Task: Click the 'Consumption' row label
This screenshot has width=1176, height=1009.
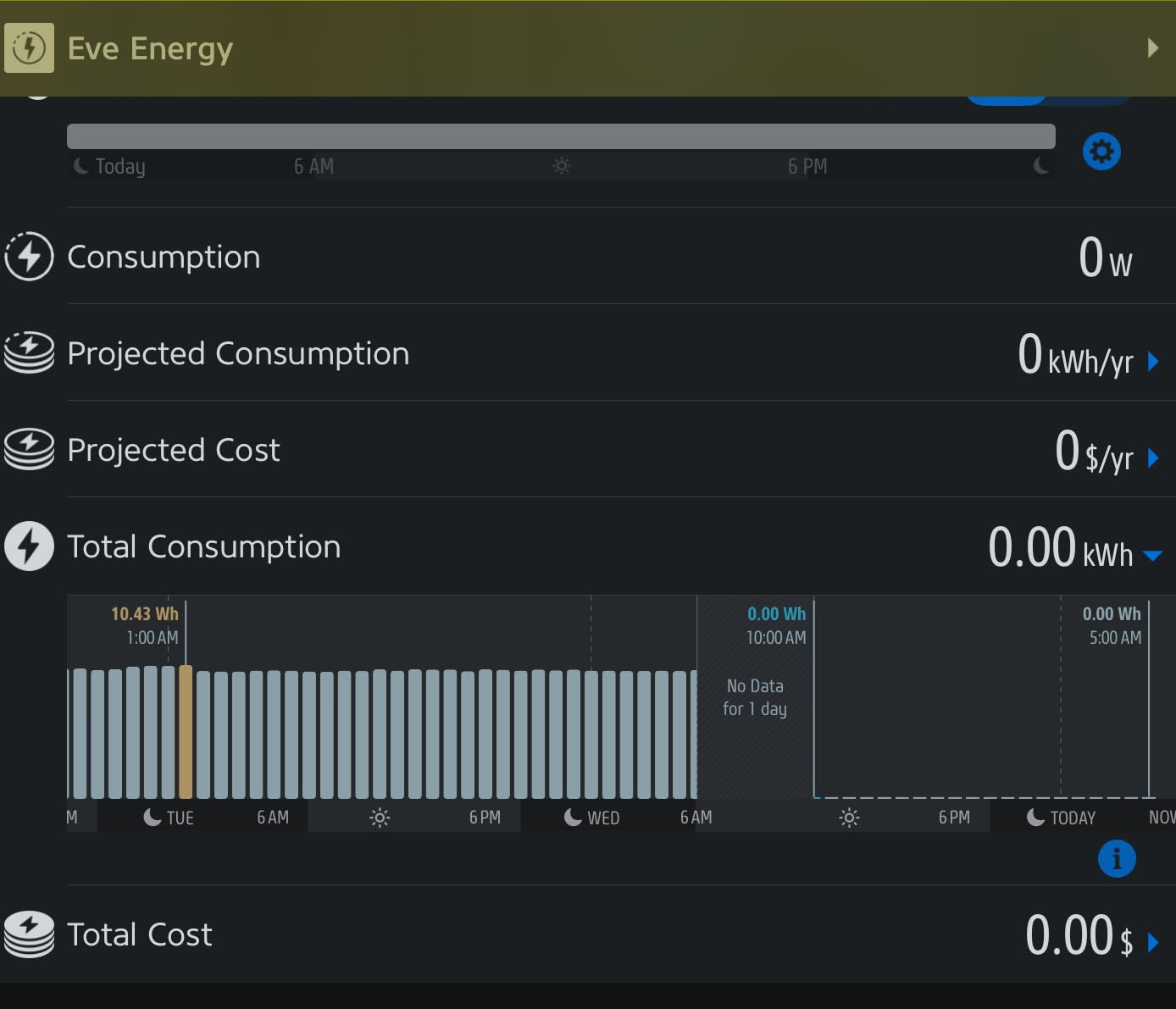Action: [164, 257]
